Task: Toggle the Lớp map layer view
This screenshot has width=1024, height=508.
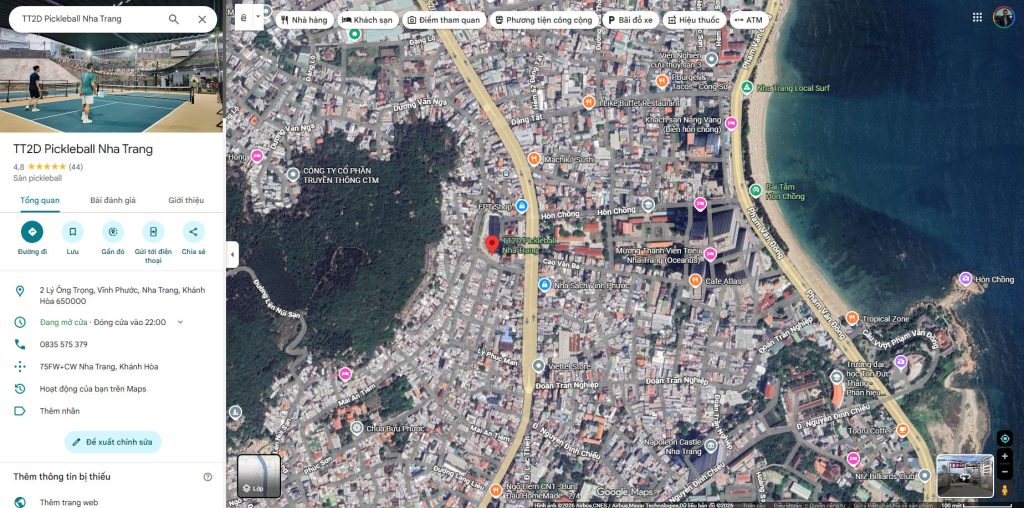Action: 258,476
